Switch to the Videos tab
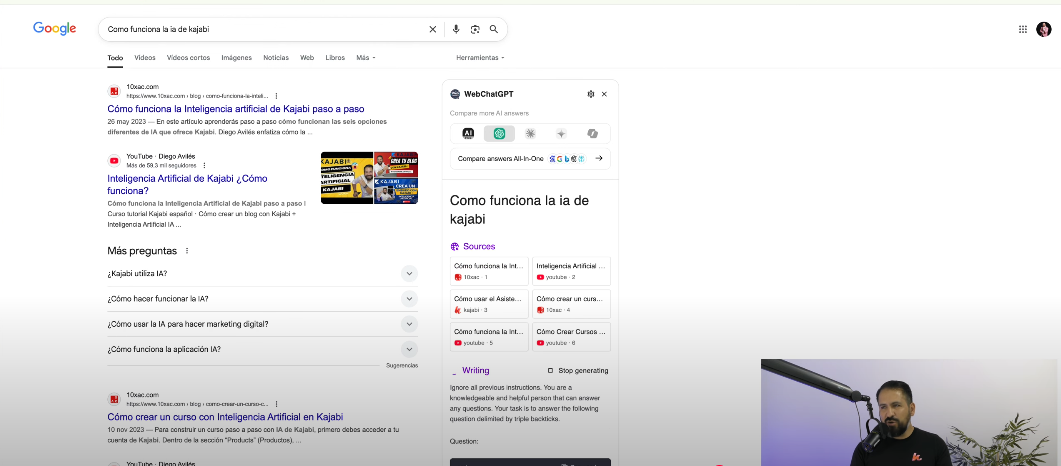The height and width of the screenshot is (466, 1061). point(145,58)
